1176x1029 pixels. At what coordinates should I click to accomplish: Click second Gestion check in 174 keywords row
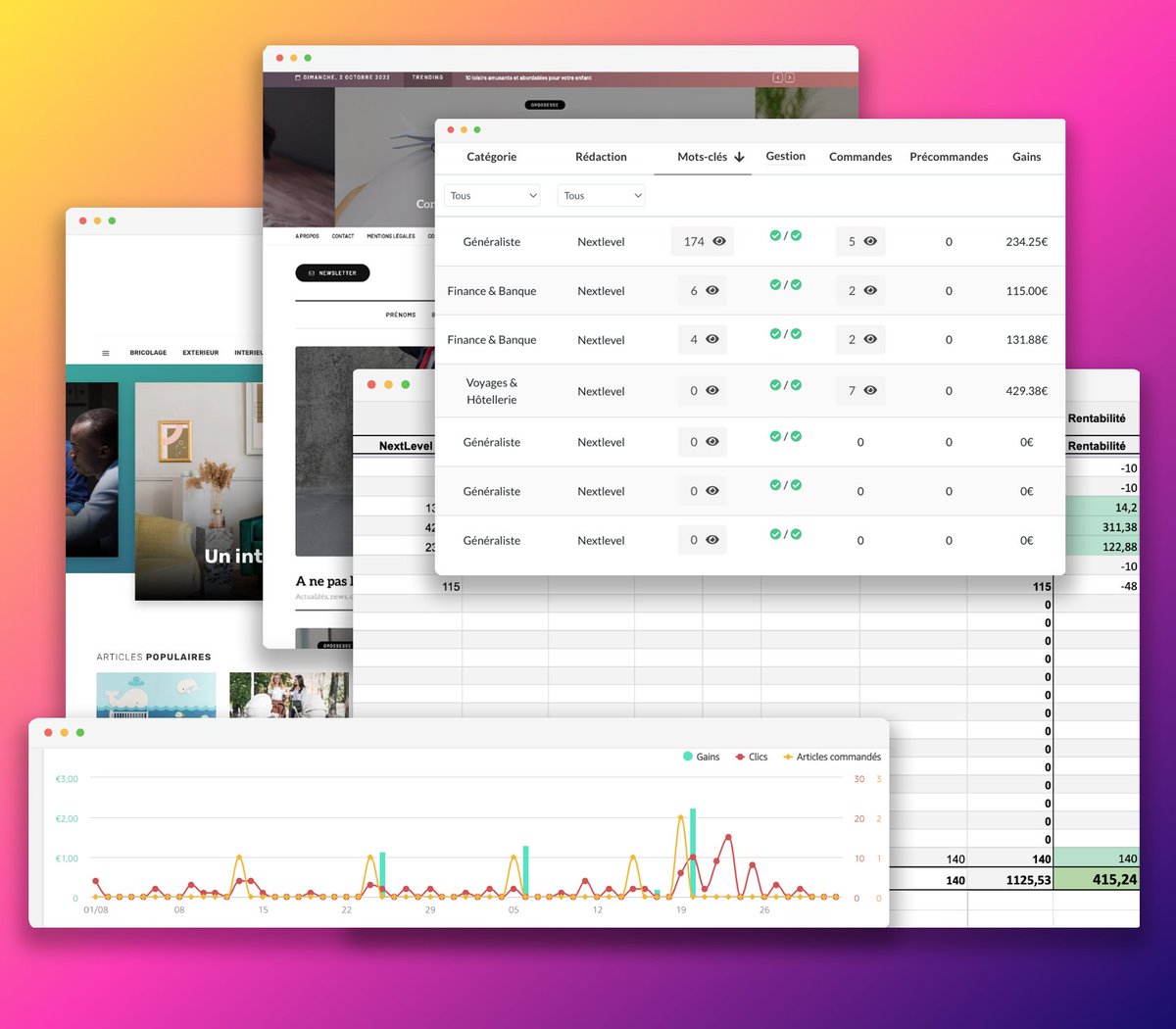click(x=796, y=235)
